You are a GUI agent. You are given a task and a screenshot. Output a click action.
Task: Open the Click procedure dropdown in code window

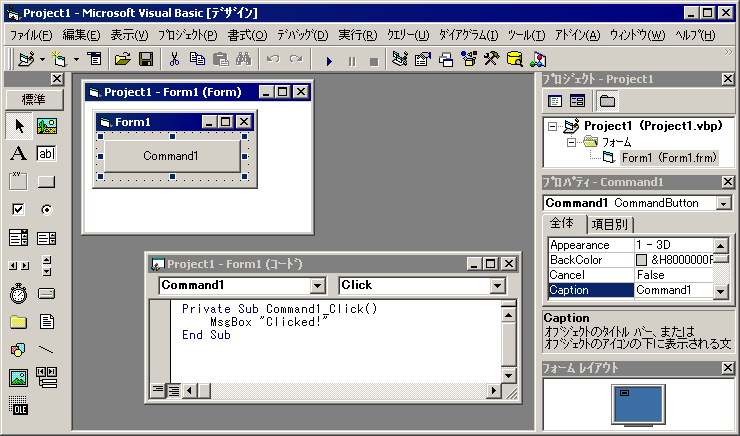[x=496, y=285]
